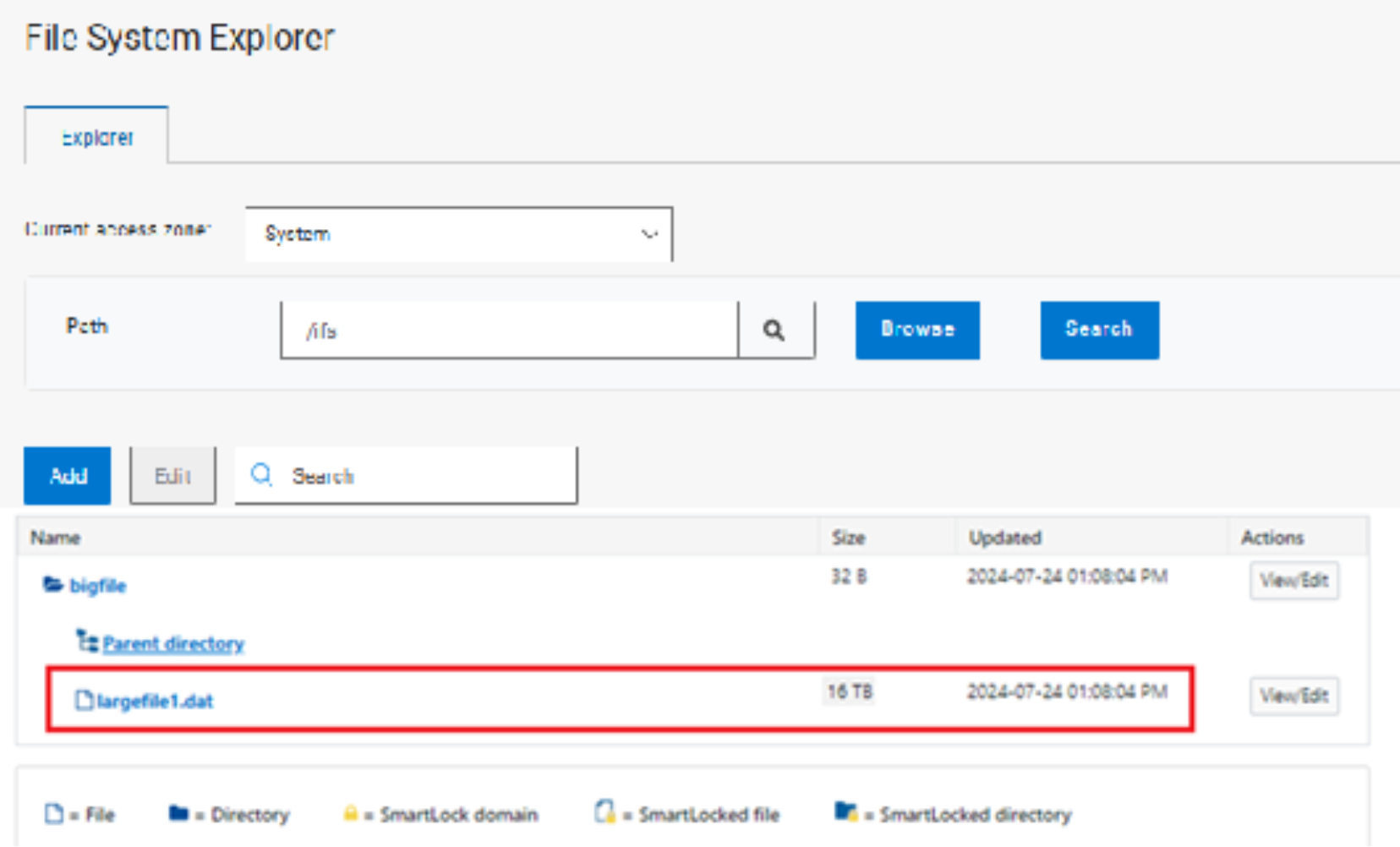Click the file icon beside largefile1.dat

click(x=84, y=700)
